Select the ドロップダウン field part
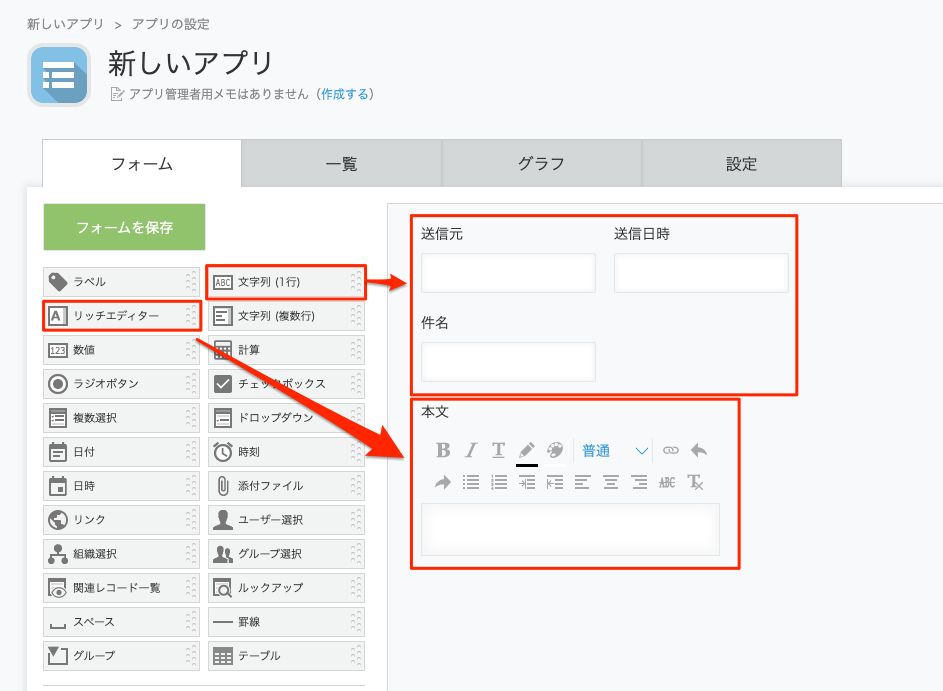Screen dimensions: 943x691 point(286,418)
